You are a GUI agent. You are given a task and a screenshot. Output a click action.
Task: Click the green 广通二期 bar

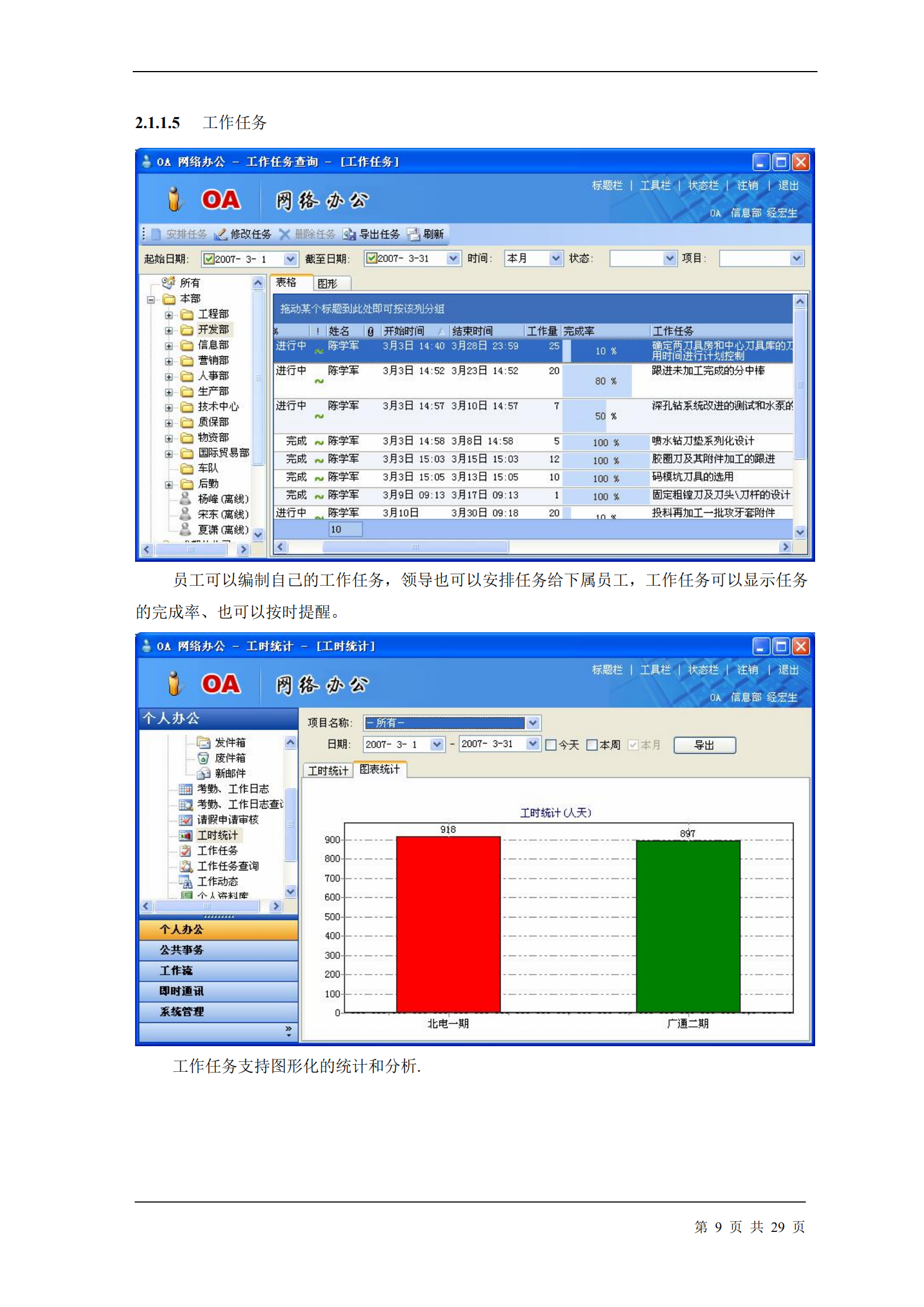tap(688, 927)
